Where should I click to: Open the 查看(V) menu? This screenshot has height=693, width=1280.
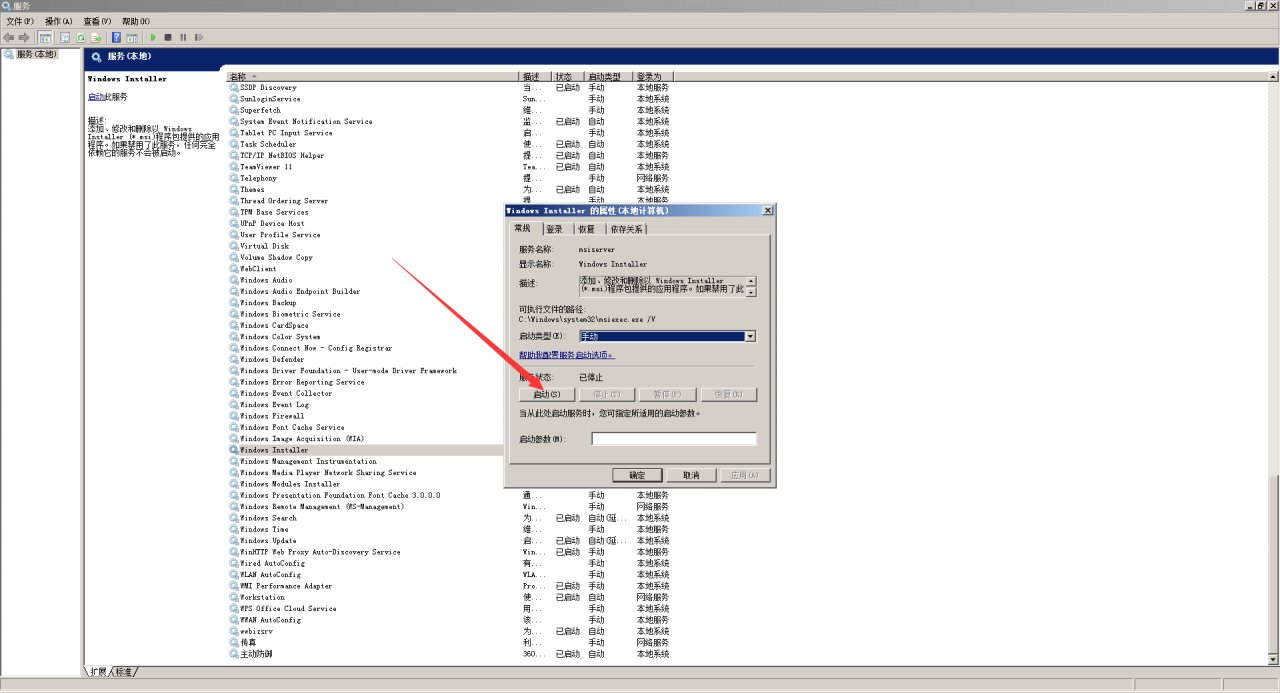point(97,21)
